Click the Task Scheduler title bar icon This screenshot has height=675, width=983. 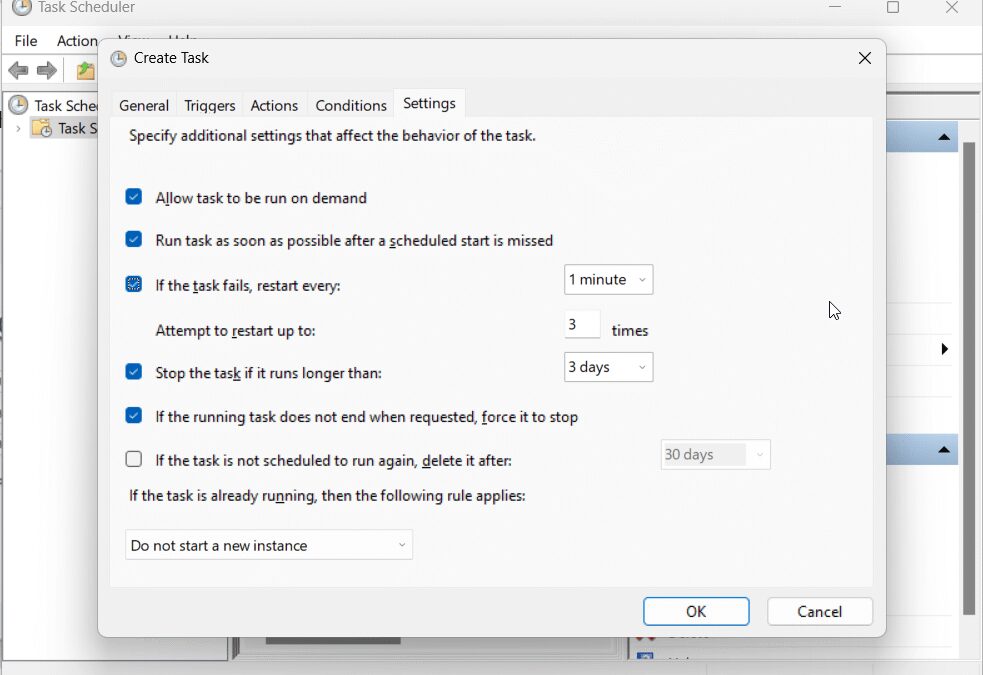point(22,7)
